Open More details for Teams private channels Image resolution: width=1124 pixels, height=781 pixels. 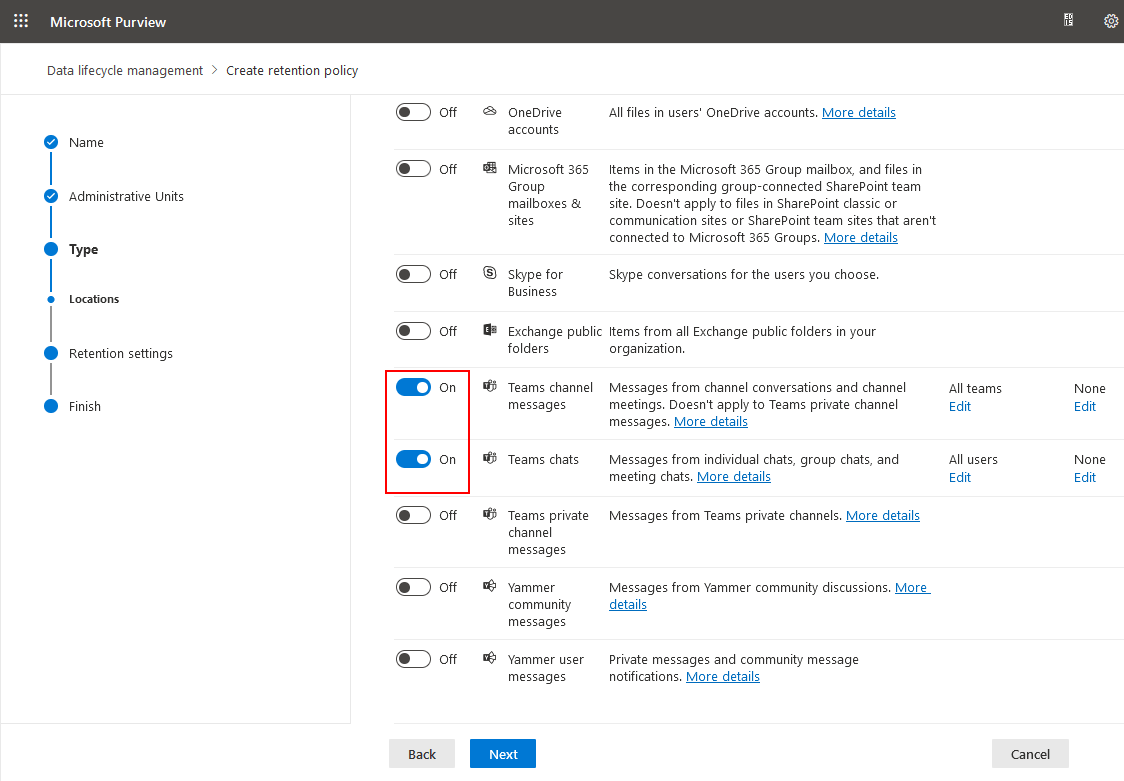pyautogui.click(x=883, y=515)
